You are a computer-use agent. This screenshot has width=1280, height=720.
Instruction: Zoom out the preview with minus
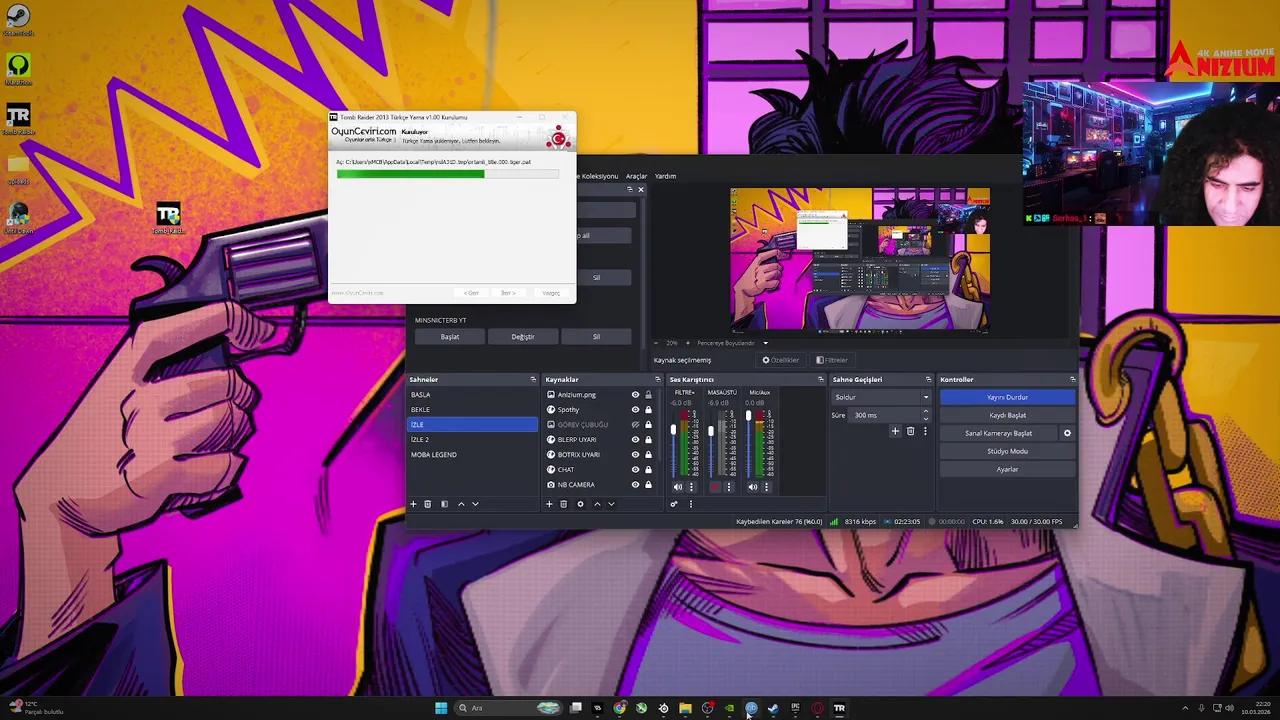656,343
